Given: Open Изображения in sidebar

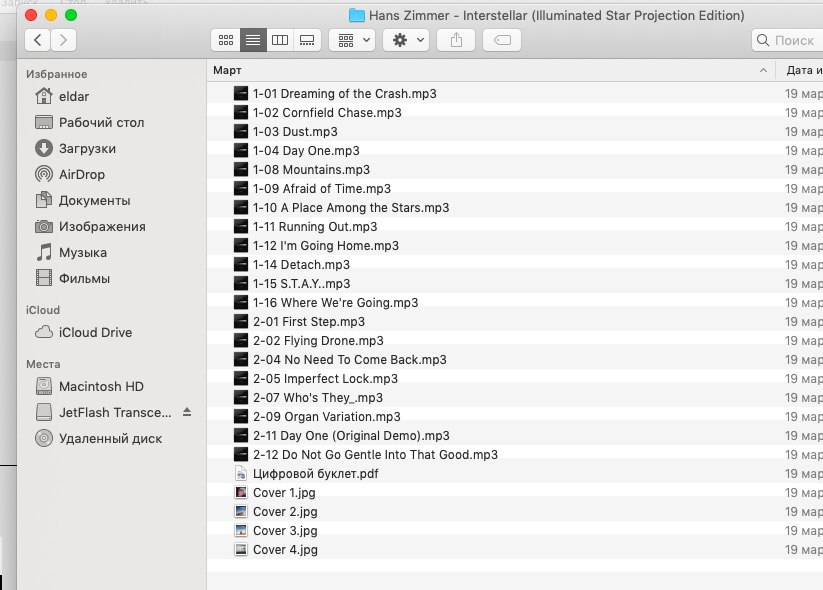Looking at the screenshot, I should (x=90, y=226).
